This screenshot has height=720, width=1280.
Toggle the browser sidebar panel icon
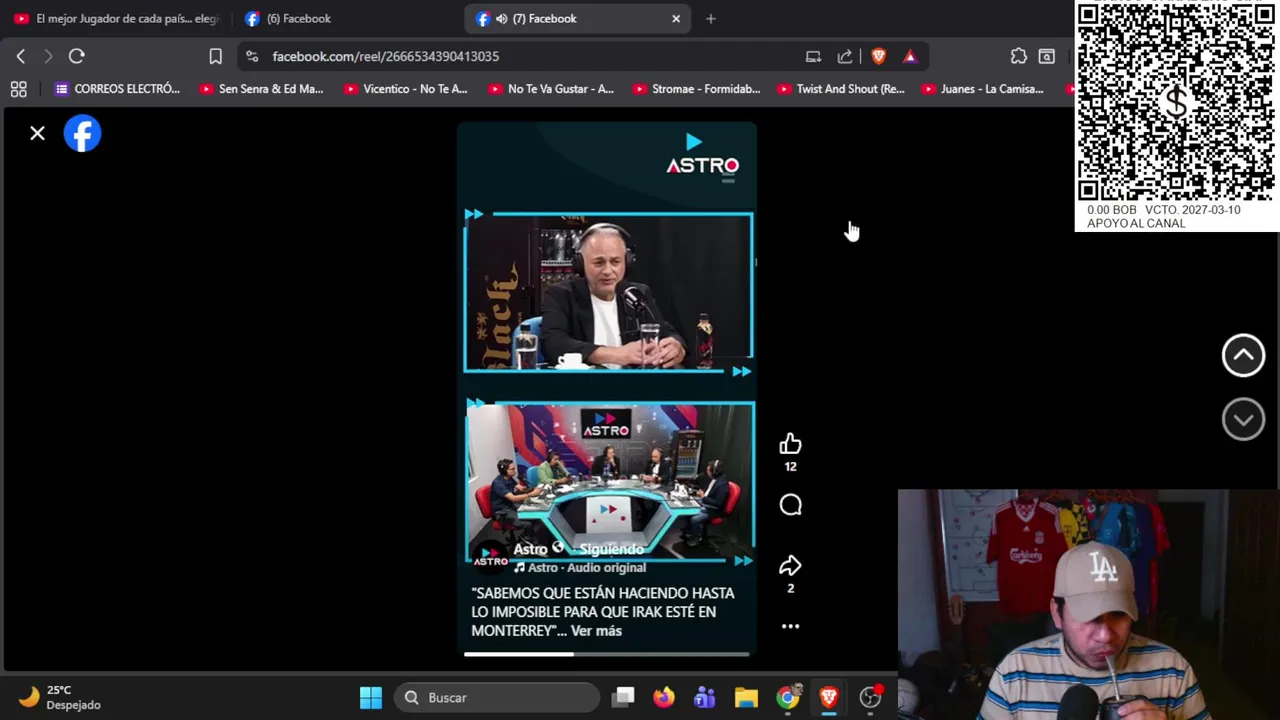(x=1047, y=56)
